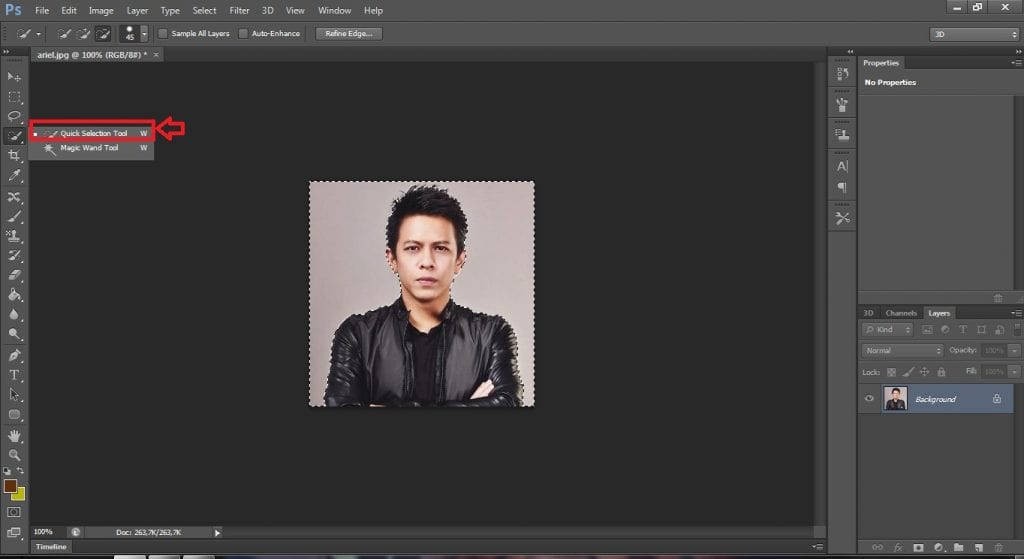Click the Subtract from selection brush icon
The width and height of the screenshot is (1024, 559).
pyautogui.click(x=102, y=34)
